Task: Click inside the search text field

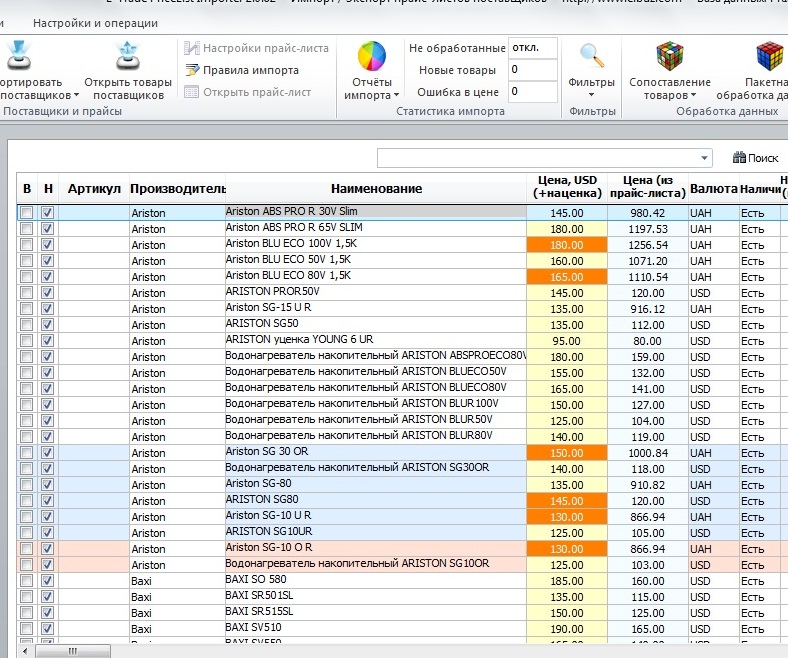Action: point(538,158)
